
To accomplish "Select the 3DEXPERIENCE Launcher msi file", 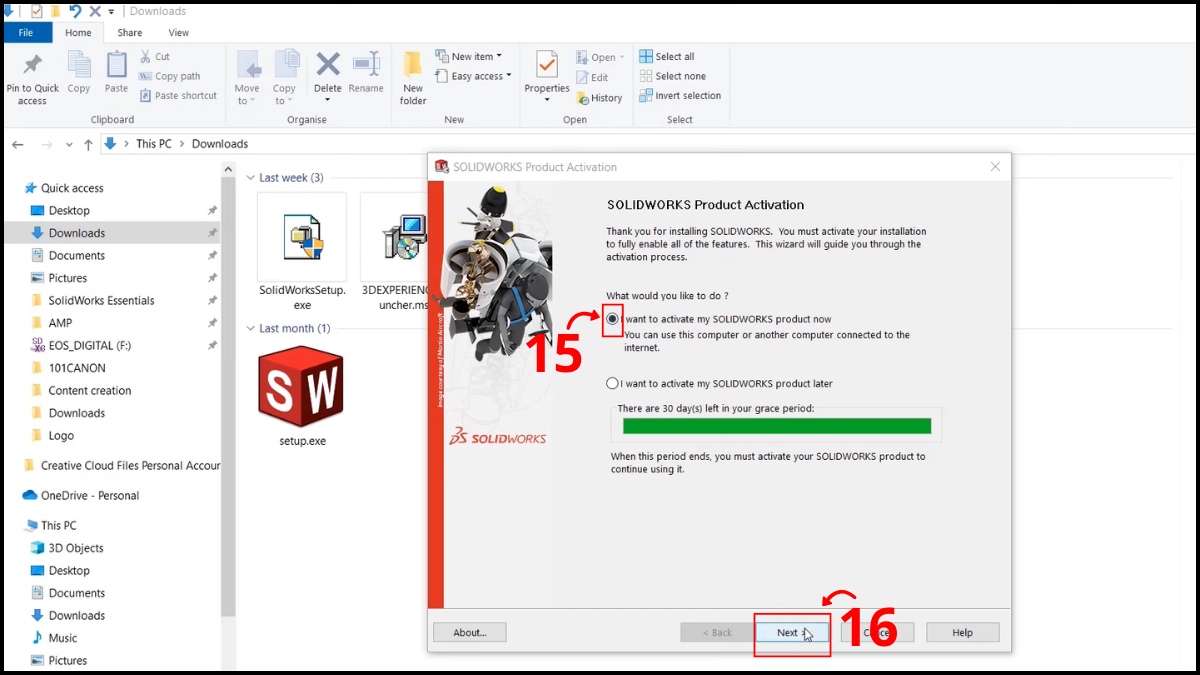I will click(404, 237).
